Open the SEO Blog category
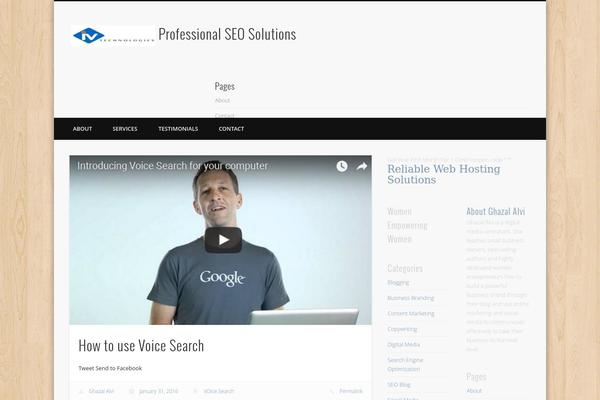The width and height of the screenshot is (600, 400). 399,385
